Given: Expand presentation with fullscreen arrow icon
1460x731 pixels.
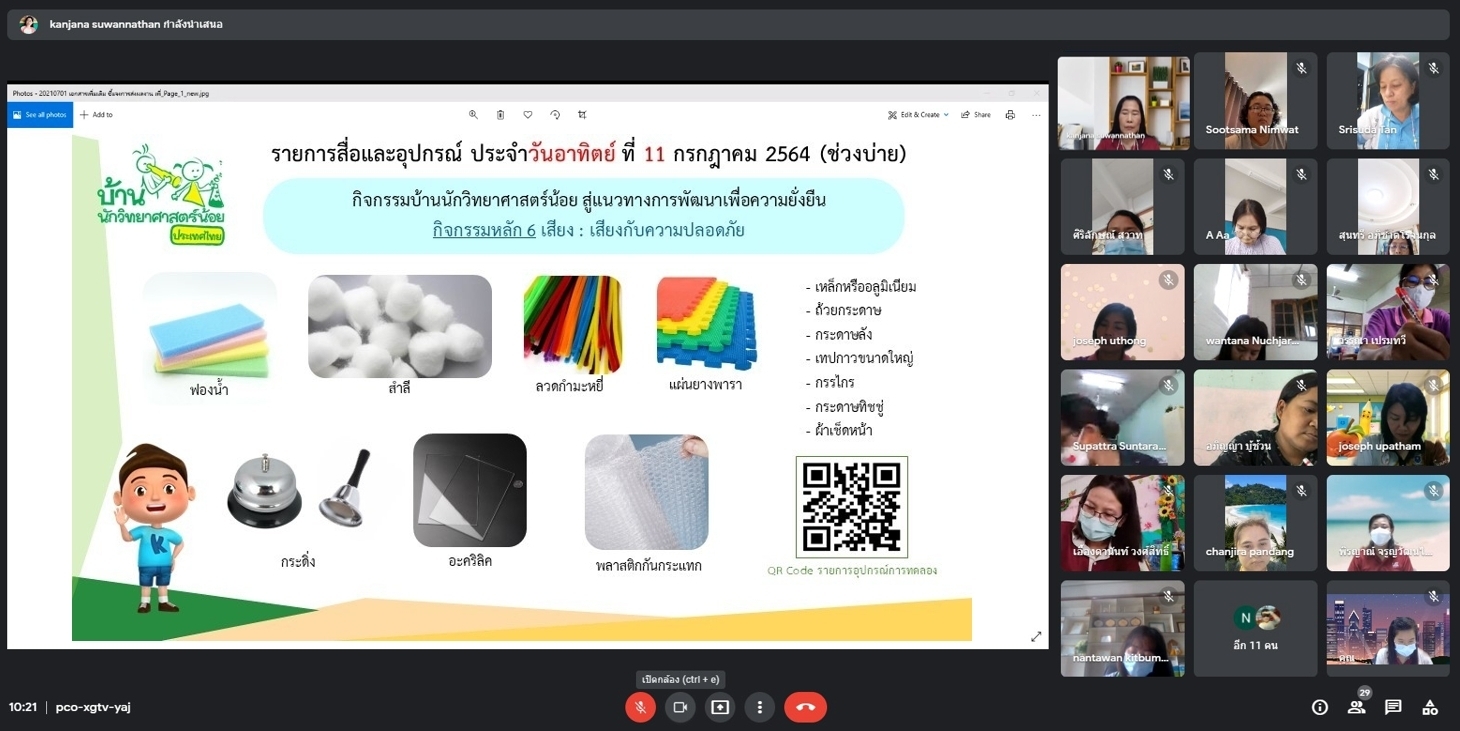Looking at the screenshot, I should tap(1036, 636).
